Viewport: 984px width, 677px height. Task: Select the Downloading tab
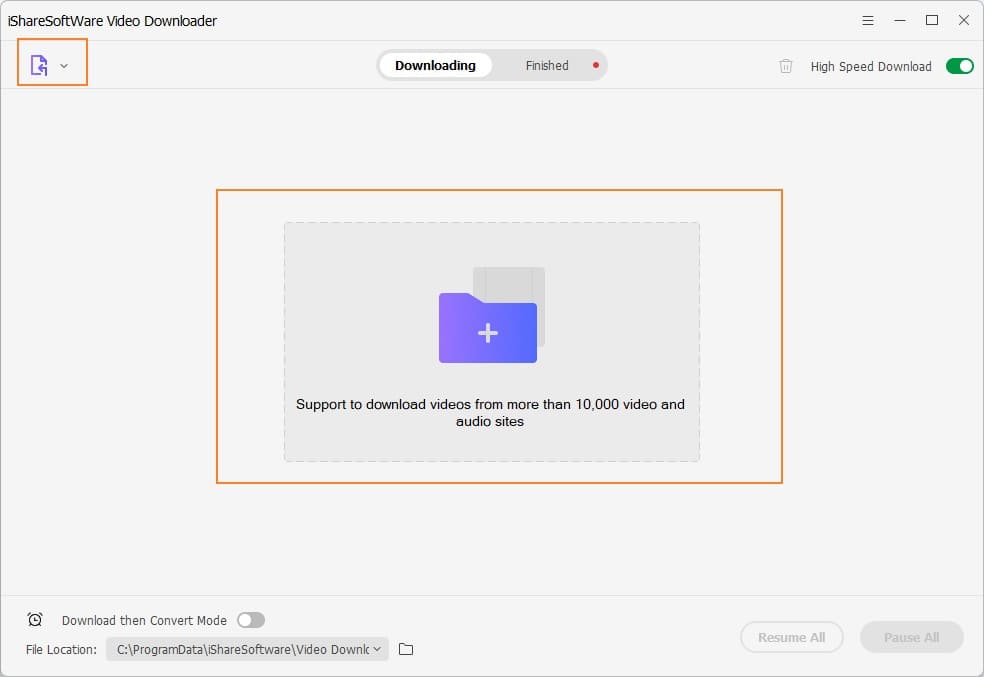[436, 65]
